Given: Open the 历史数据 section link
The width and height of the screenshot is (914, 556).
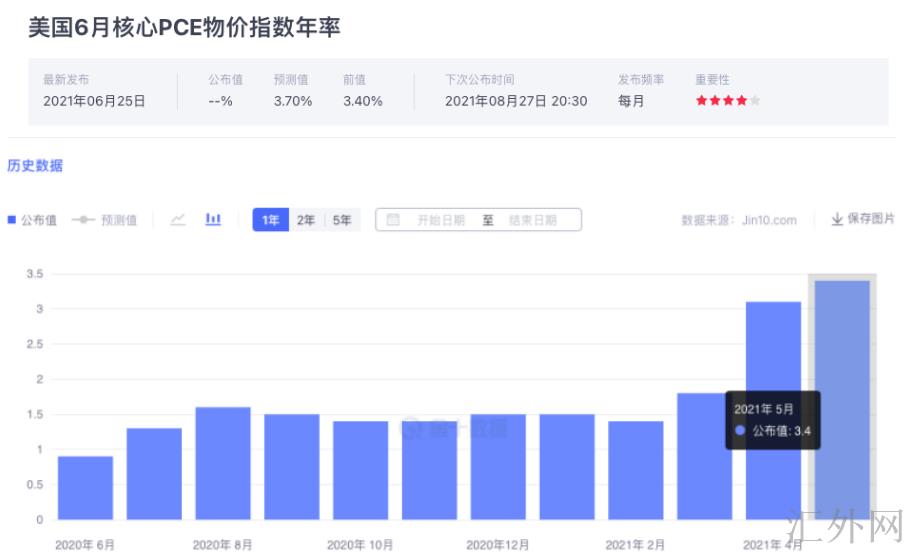Looking at the screenshot, I should pos(35,166).
